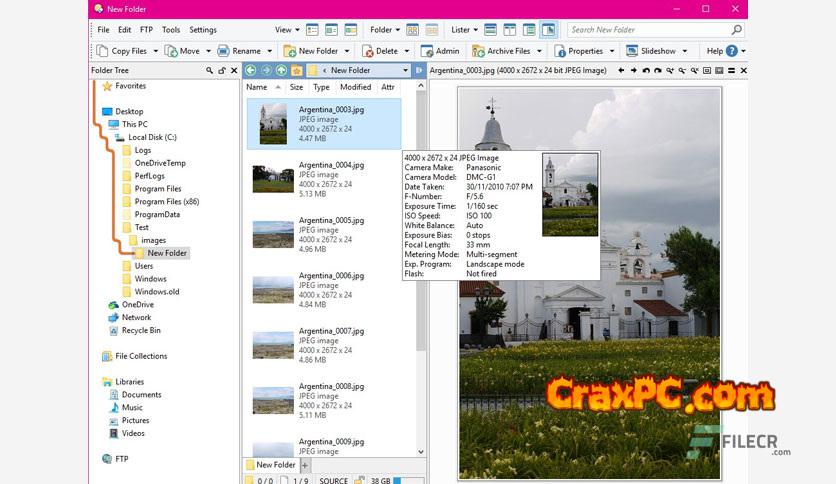836x484 pixels.
Task: Click the Help question mark icon
Action: [x=731, y=51]
